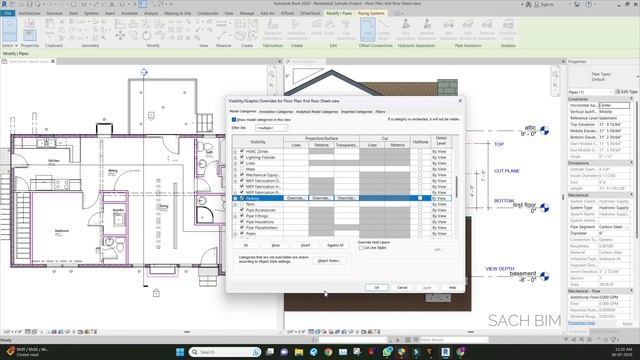Click OK in Visibility/Graphic Overrides dialog
This screenshot has height=360, width=640.
point(377,288)
